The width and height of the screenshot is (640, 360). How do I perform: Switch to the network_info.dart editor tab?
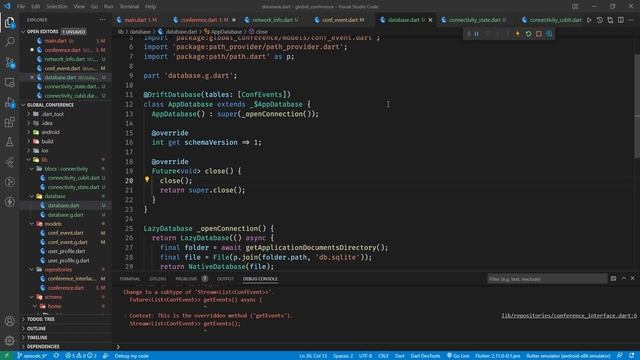coord(272,20)
